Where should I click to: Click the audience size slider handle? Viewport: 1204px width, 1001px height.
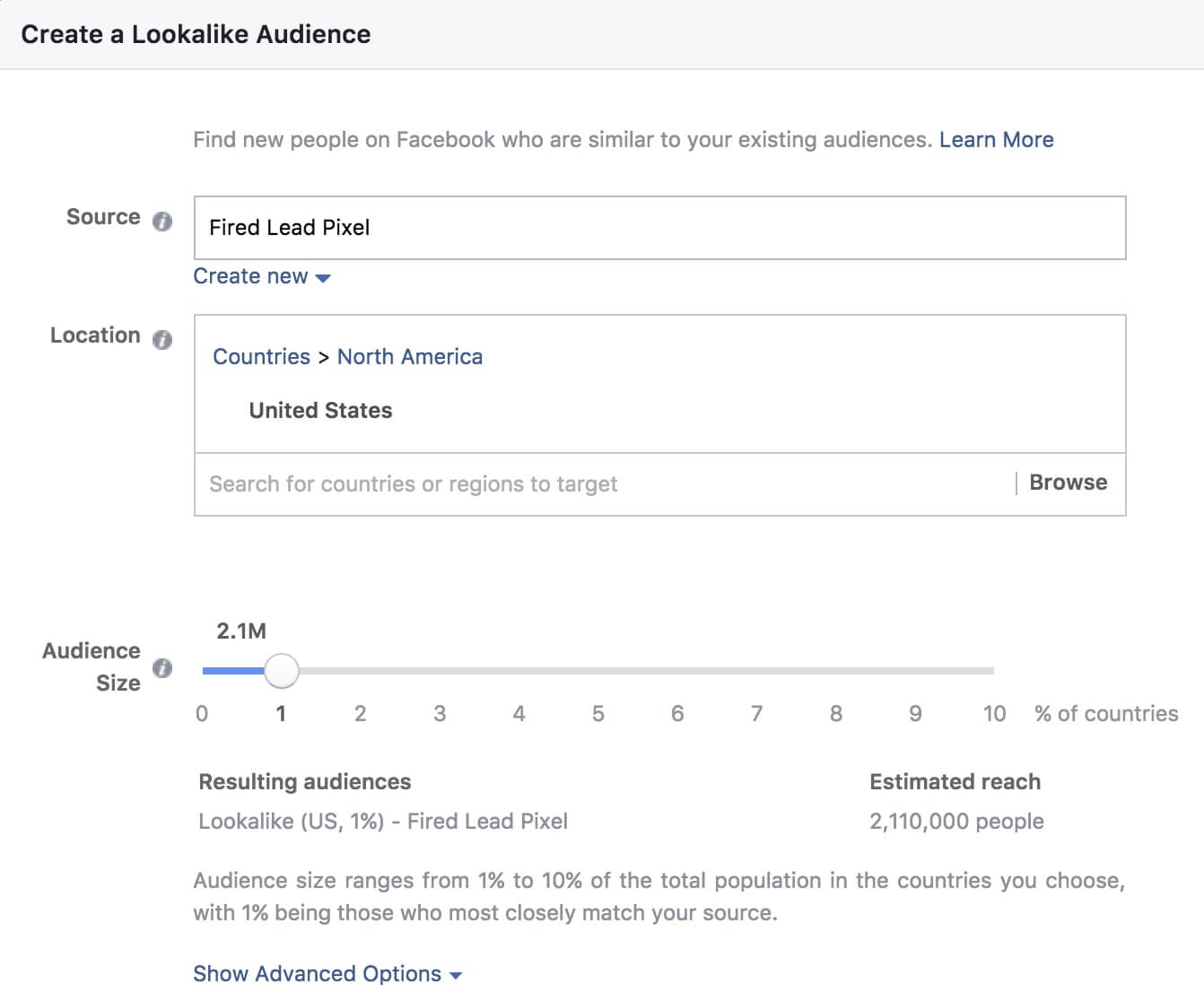(x=282, y=671)
